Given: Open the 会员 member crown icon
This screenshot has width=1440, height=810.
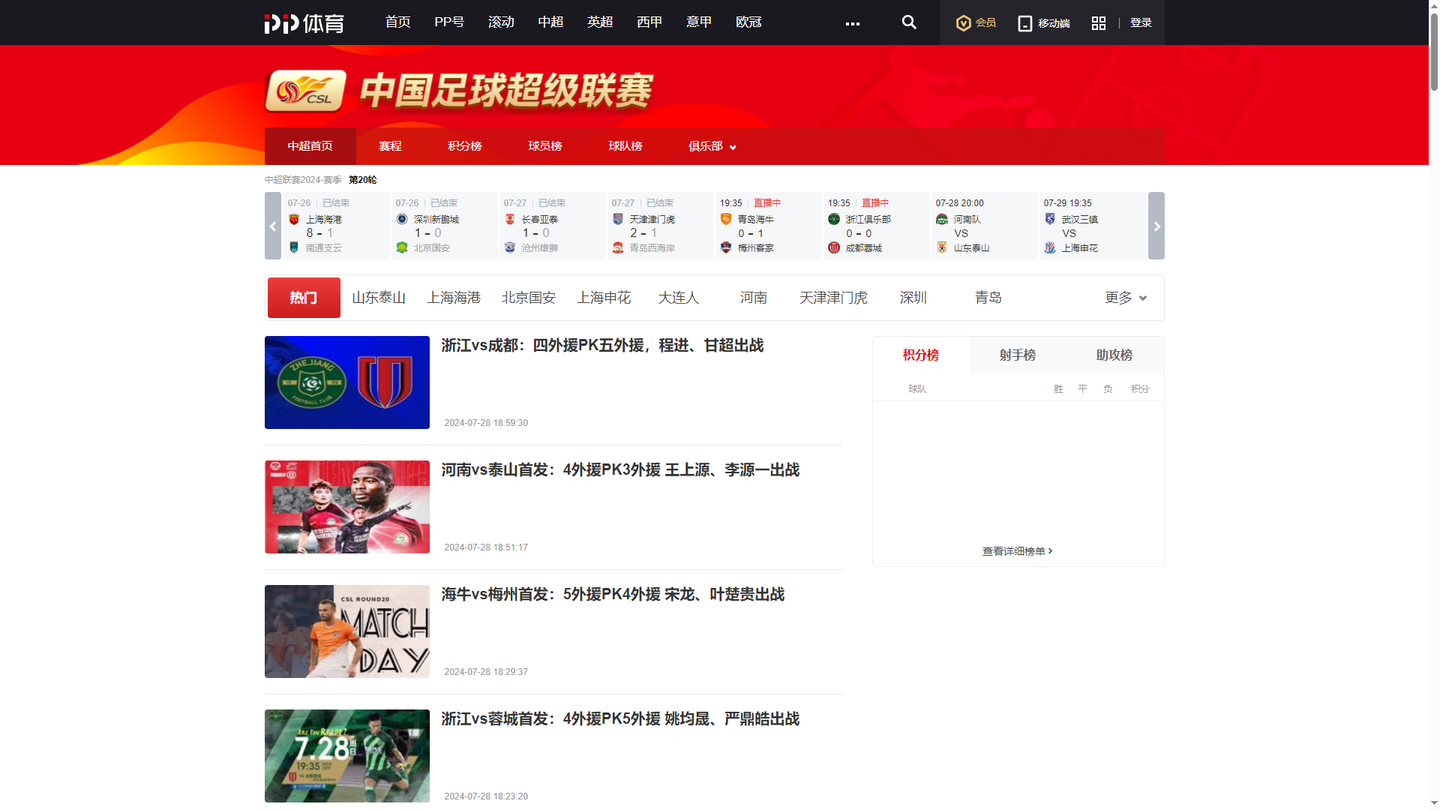Looking at the screenshot, I should coord(963,23).
